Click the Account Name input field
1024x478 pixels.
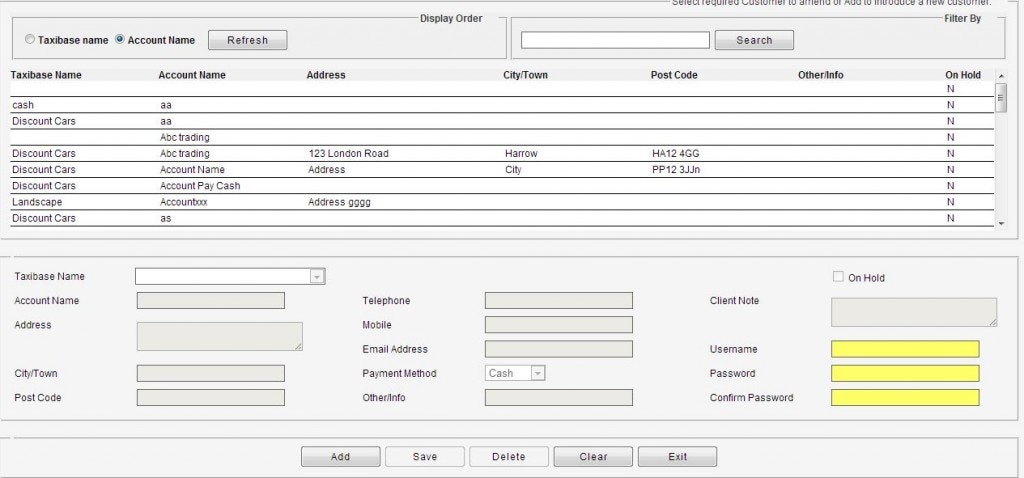(x=211, y=300)
